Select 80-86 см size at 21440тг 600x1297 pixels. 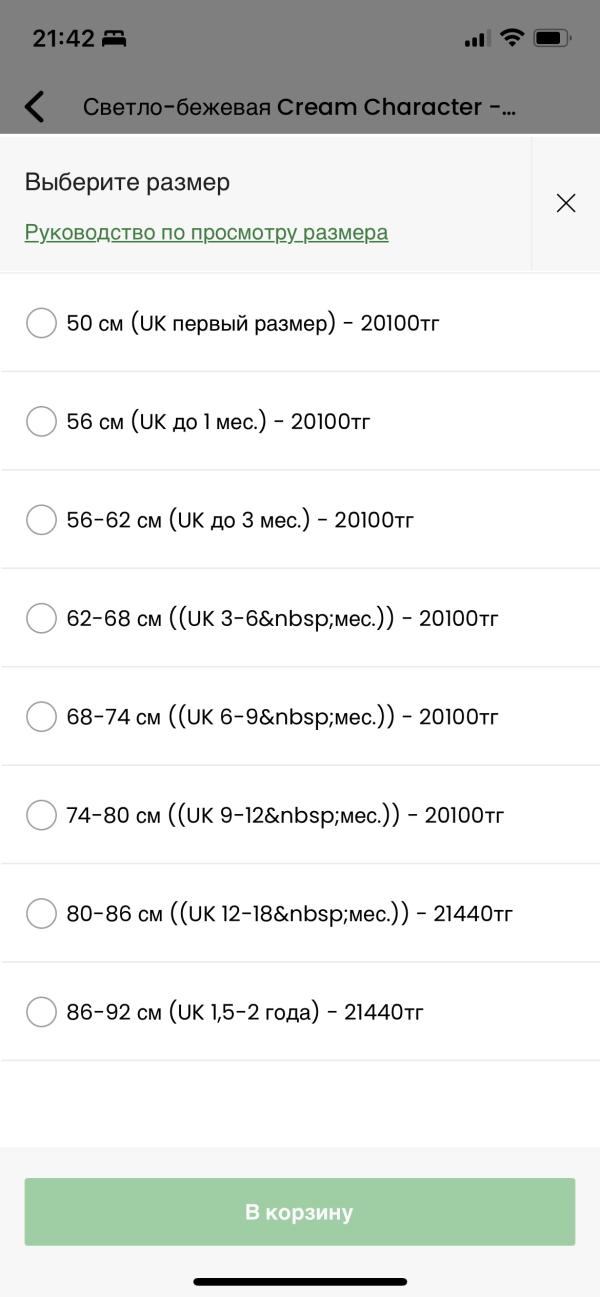tap(300, 913)
